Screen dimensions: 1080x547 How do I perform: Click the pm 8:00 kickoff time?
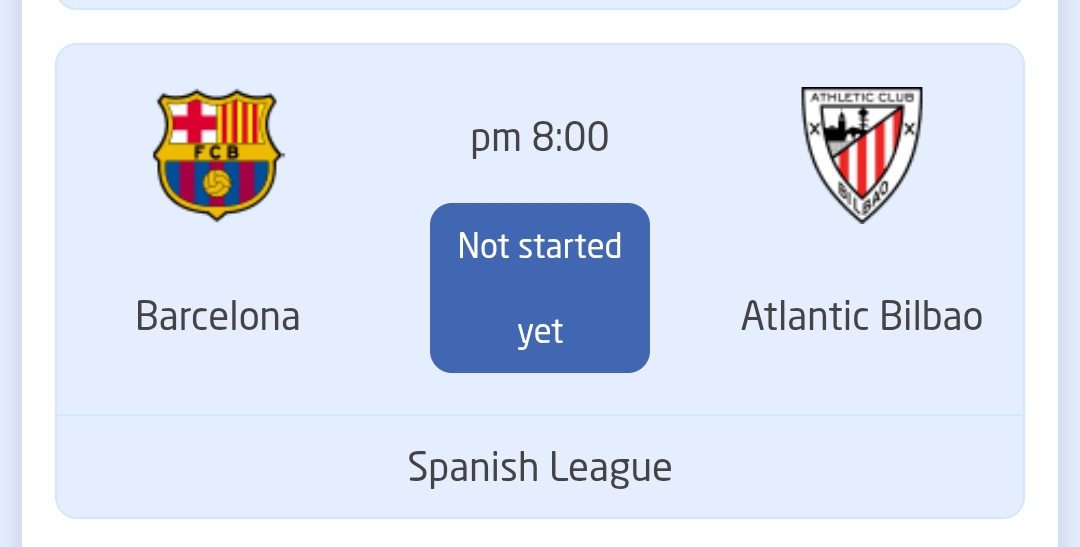coord(540,138)
